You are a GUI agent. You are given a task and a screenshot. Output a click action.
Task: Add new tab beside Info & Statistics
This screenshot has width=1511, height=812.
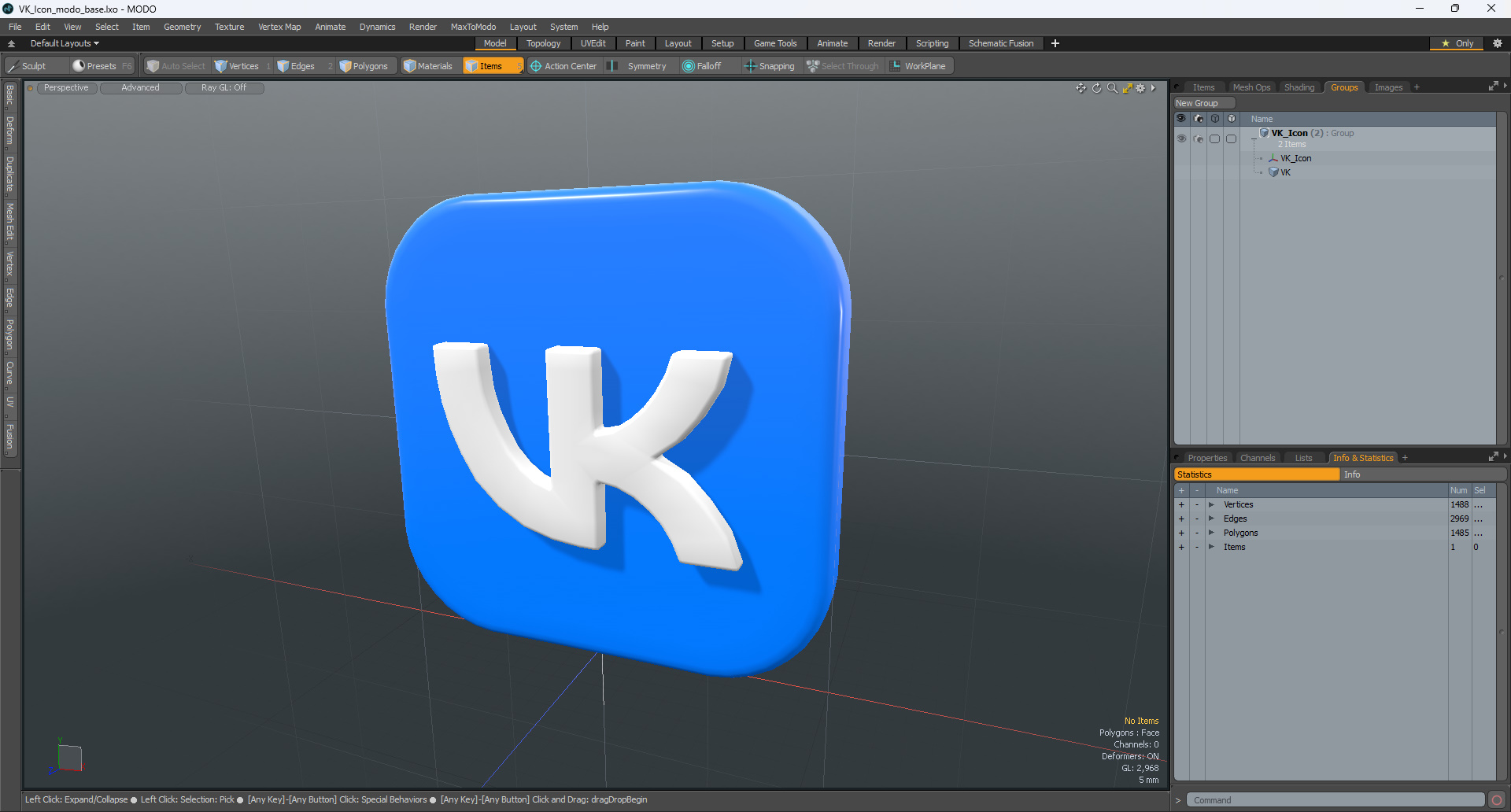(x=1405, y=458)
